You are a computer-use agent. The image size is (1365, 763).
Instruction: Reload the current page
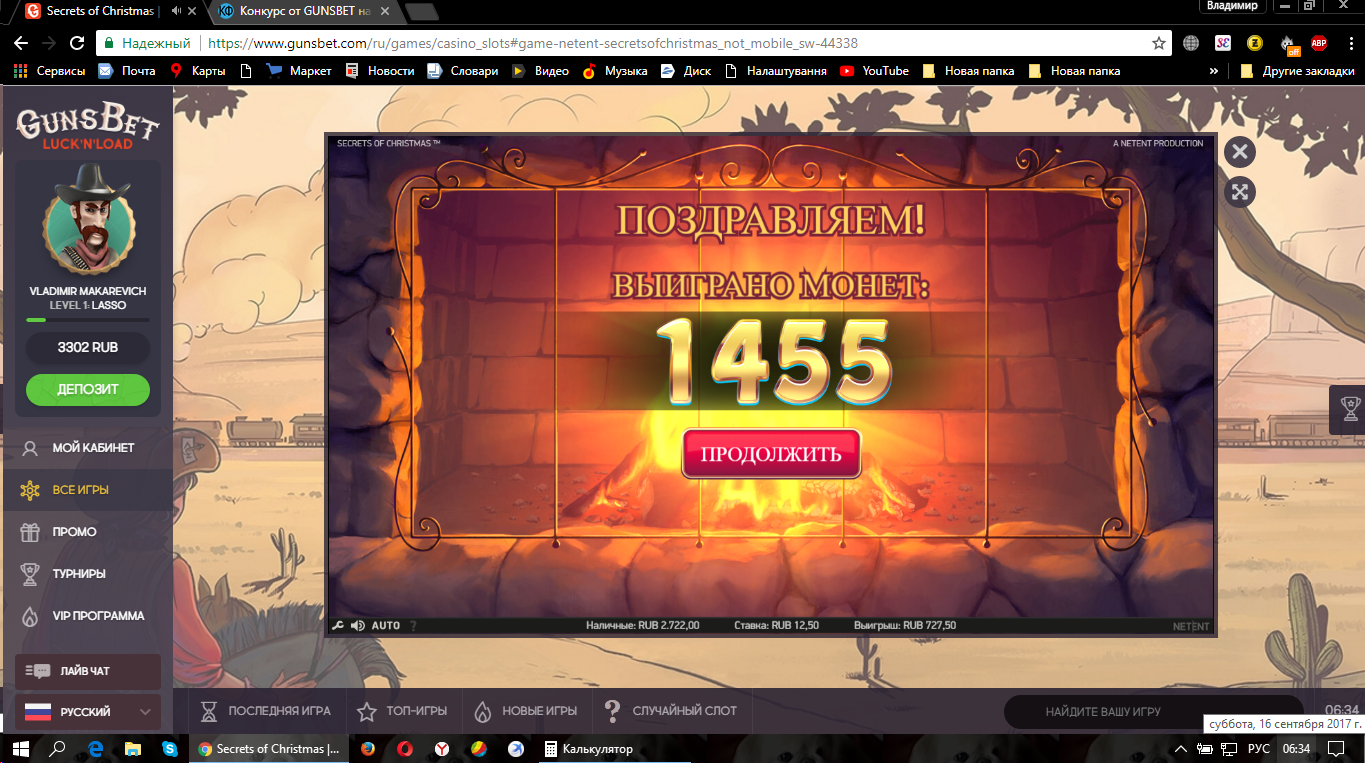(x=77, y=43)
